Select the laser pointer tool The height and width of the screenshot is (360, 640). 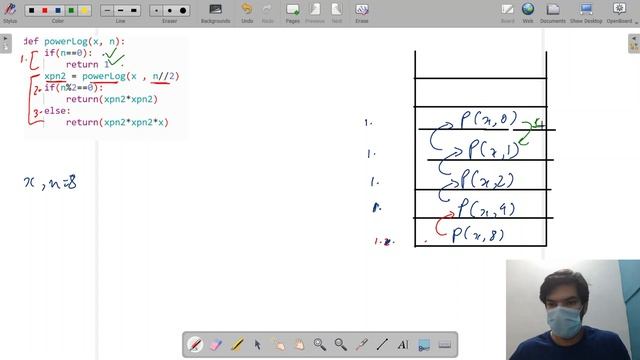pos(362,344)
